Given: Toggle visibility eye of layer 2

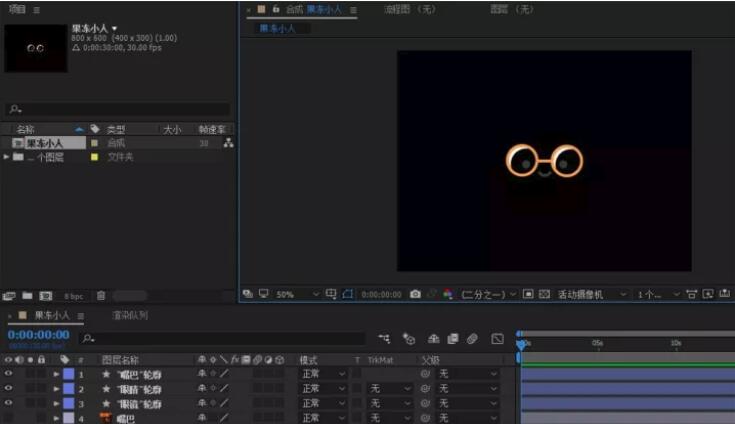Looking at the screenshot, I should pyautogui.click(x=9, y=389).
